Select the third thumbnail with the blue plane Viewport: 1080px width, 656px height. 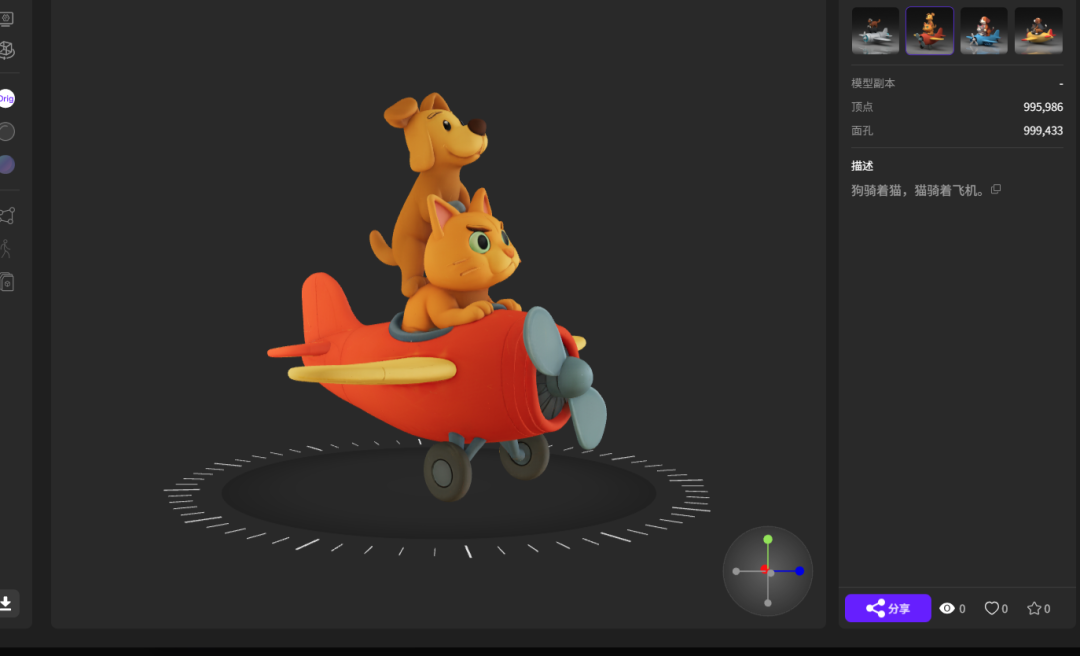(984, 31)
